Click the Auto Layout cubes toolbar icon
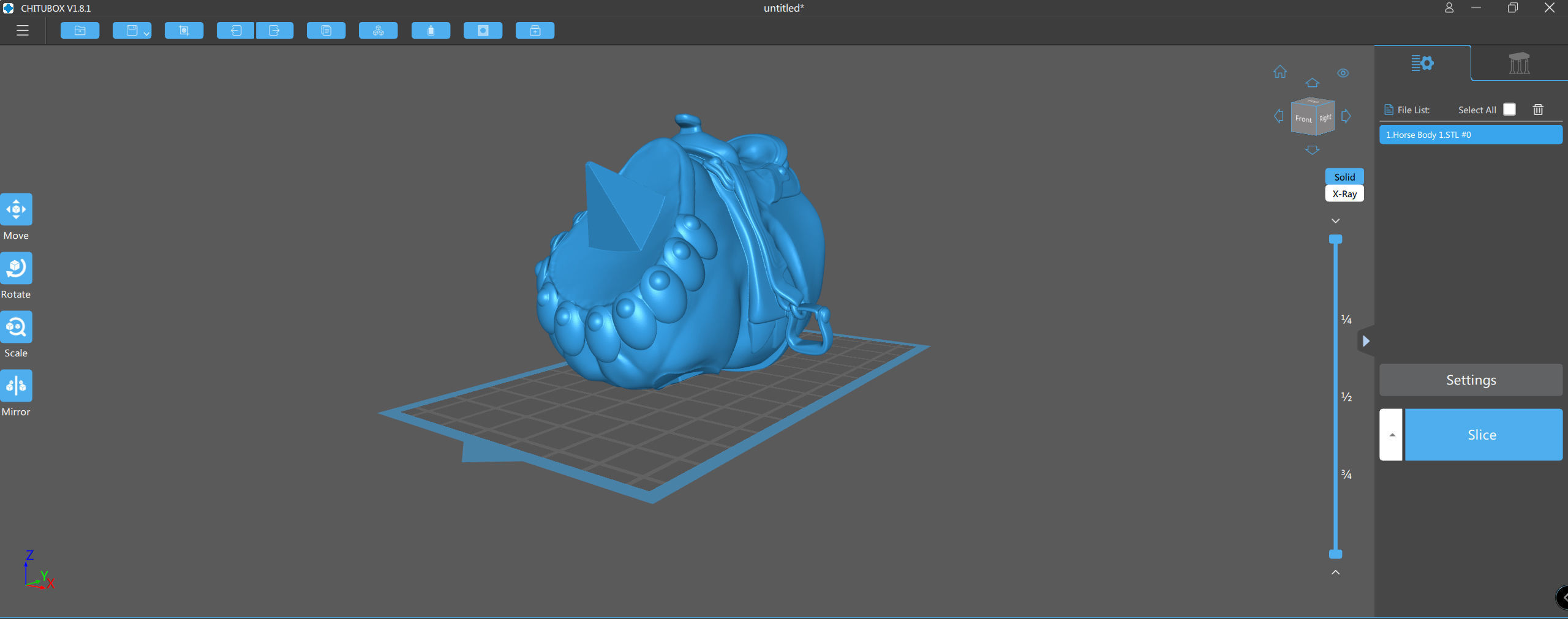This screenshot has width=1568, height=619. (378, 31)
